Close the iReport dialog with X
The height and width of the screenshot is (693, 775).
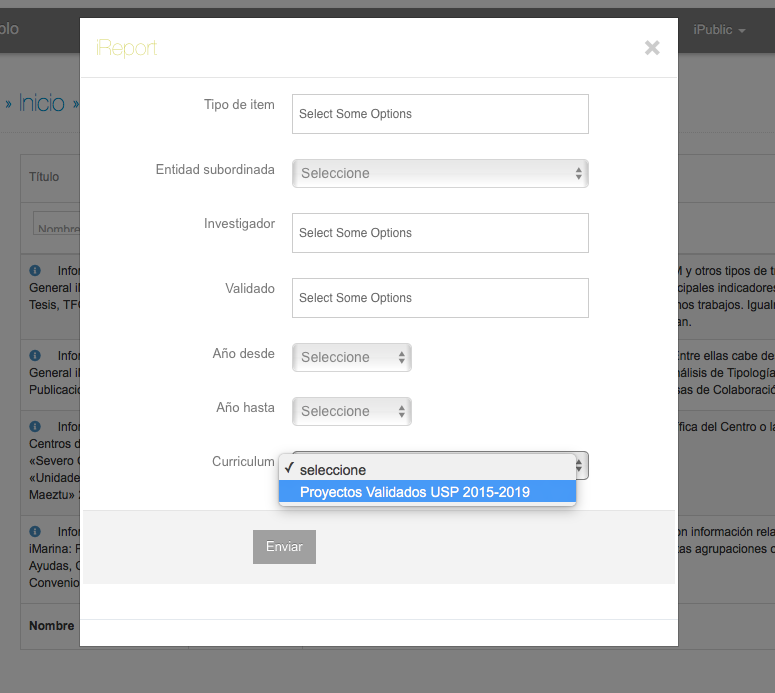pyautogui.click(x=652, y=47)
